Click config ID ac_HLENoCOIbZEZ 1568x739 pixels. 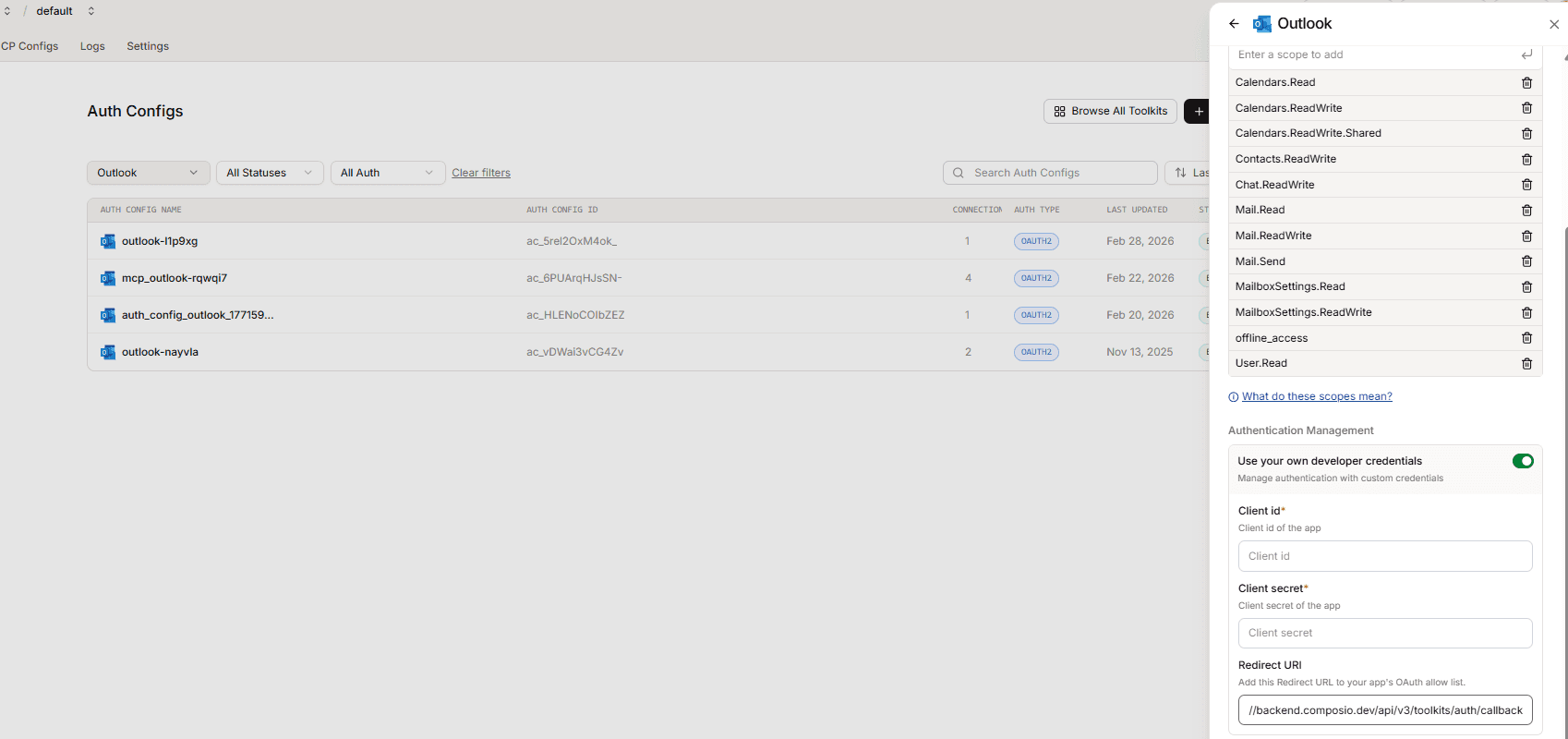(x=575, y=315)
